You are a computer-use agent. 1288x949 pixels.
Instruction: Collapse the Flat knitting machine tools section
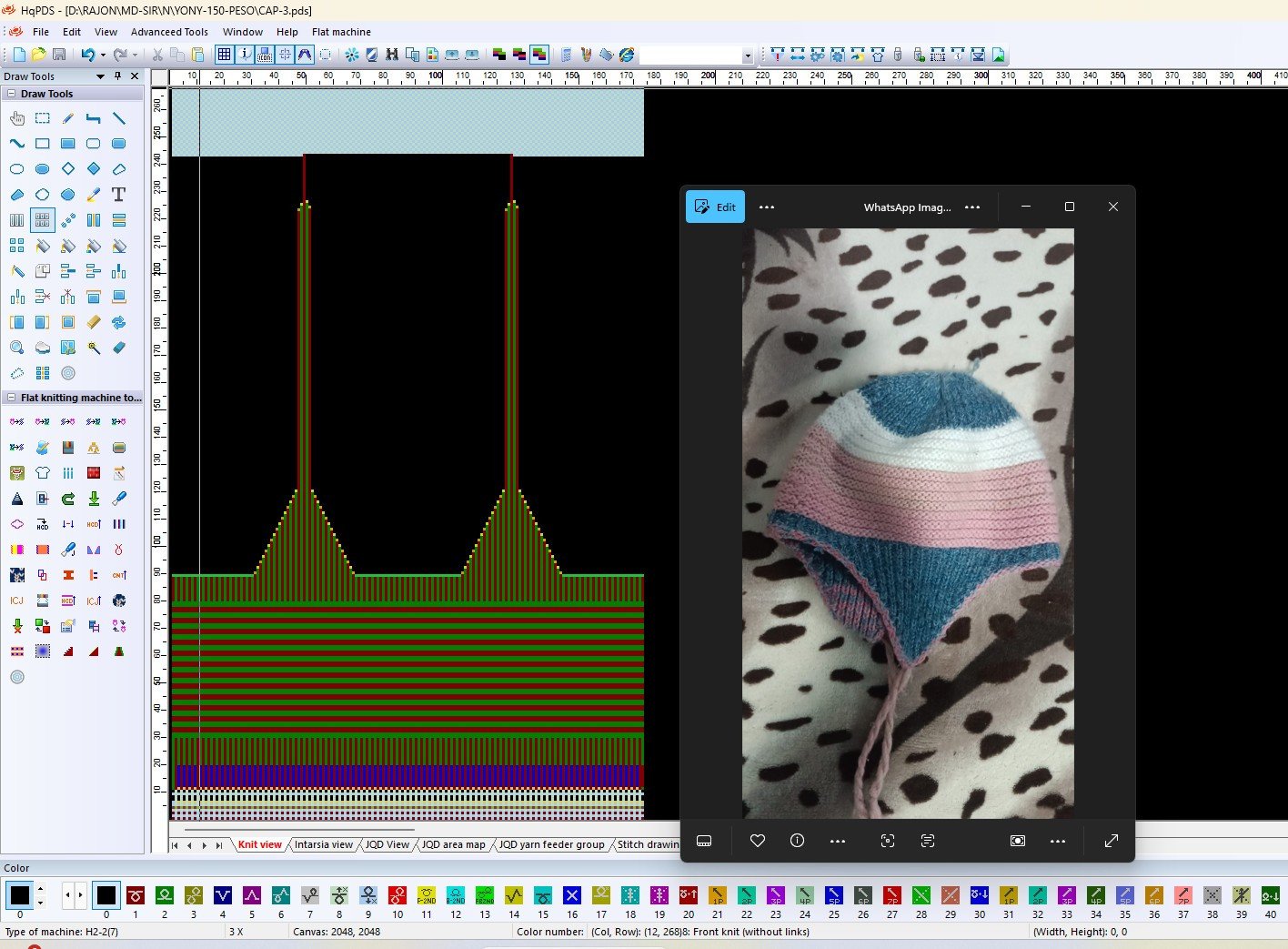click(x=11, y=398)
